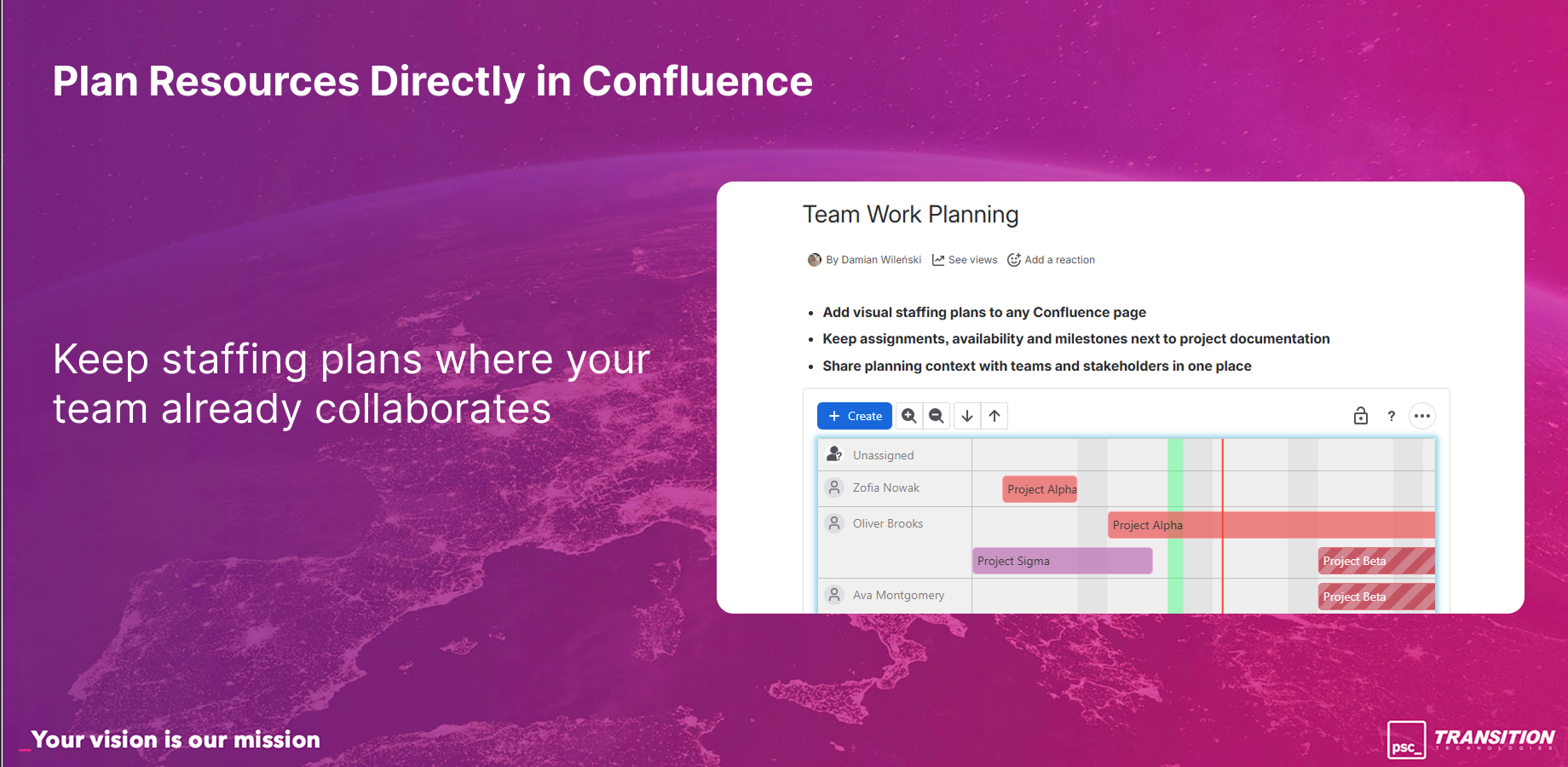Click the lock icon in the planner toolbar
The image size is (1568, 767).
click(x=1361, y=416)
